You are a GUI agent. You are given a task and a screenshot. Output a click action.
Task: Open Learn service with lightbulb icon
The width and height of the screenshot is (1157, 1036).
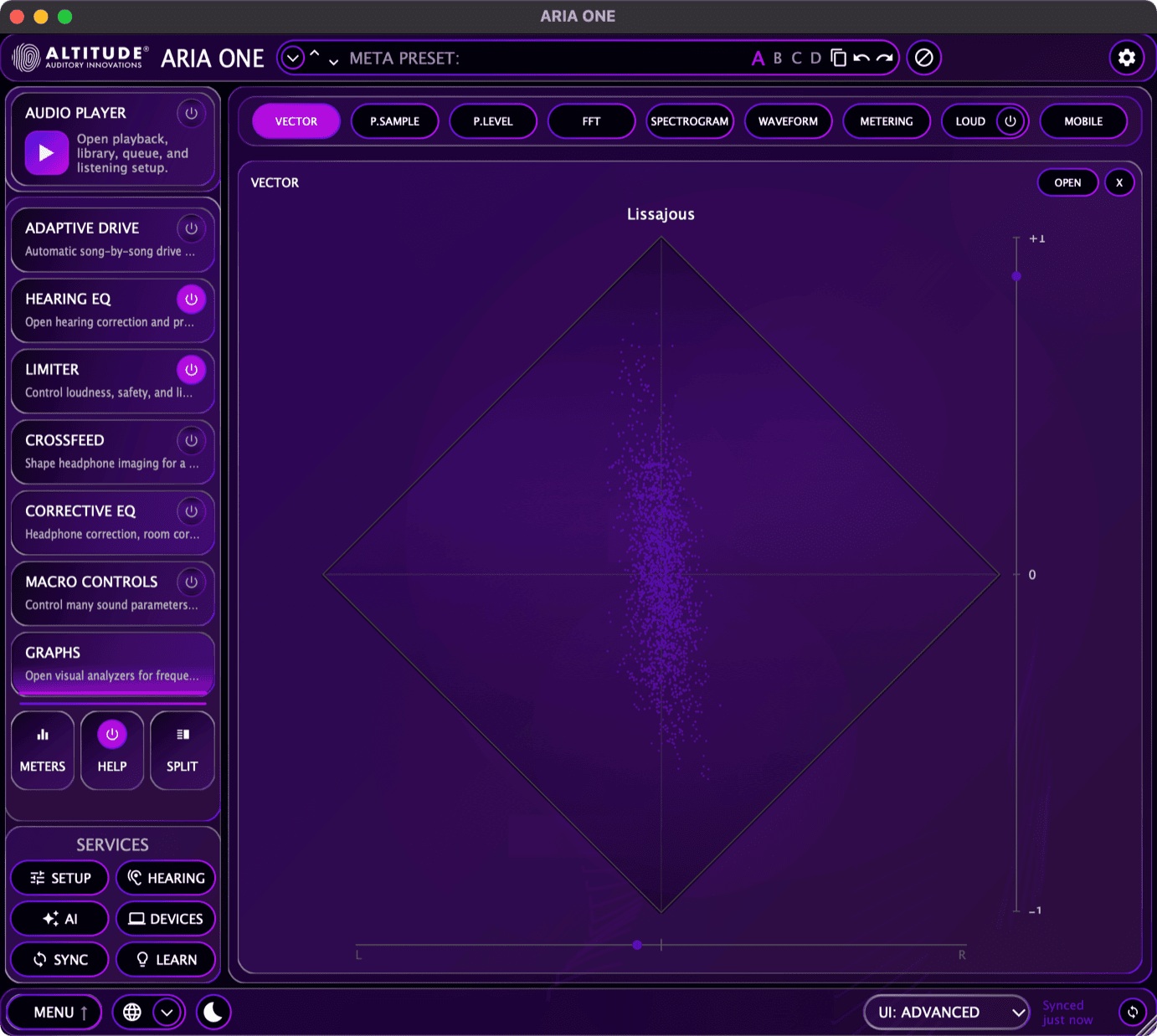pyautogui.click(x=166, y=960)
